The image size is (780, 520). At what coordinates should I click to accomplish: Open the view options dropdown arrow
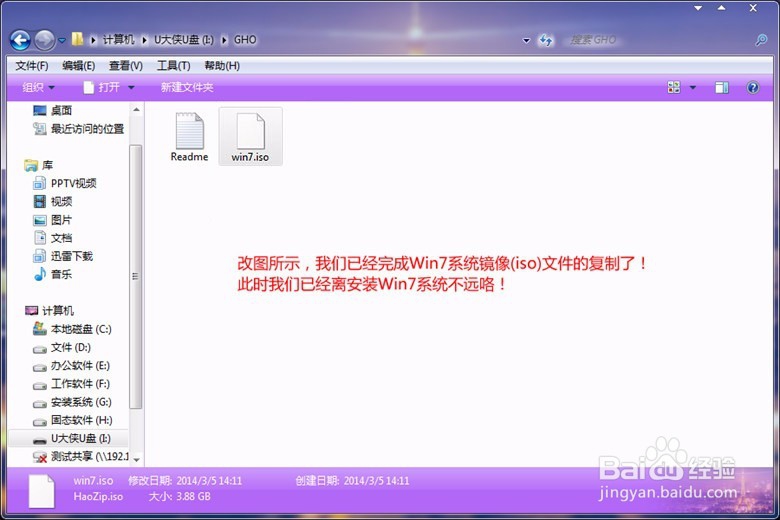(x=693, y=88)
